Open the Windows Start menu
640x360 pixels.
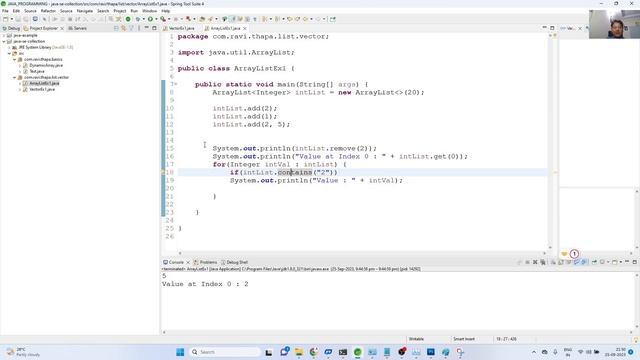coord(180,352)
